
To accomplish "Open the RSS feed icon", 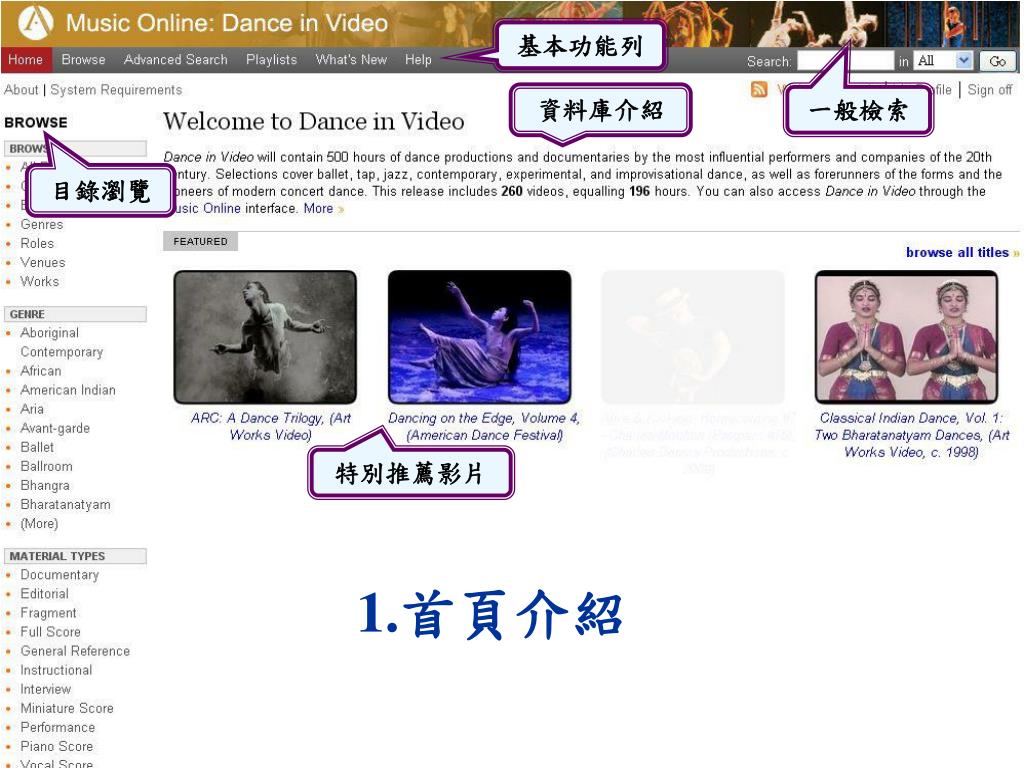I will pyautogui.click(x=759, y=89).
